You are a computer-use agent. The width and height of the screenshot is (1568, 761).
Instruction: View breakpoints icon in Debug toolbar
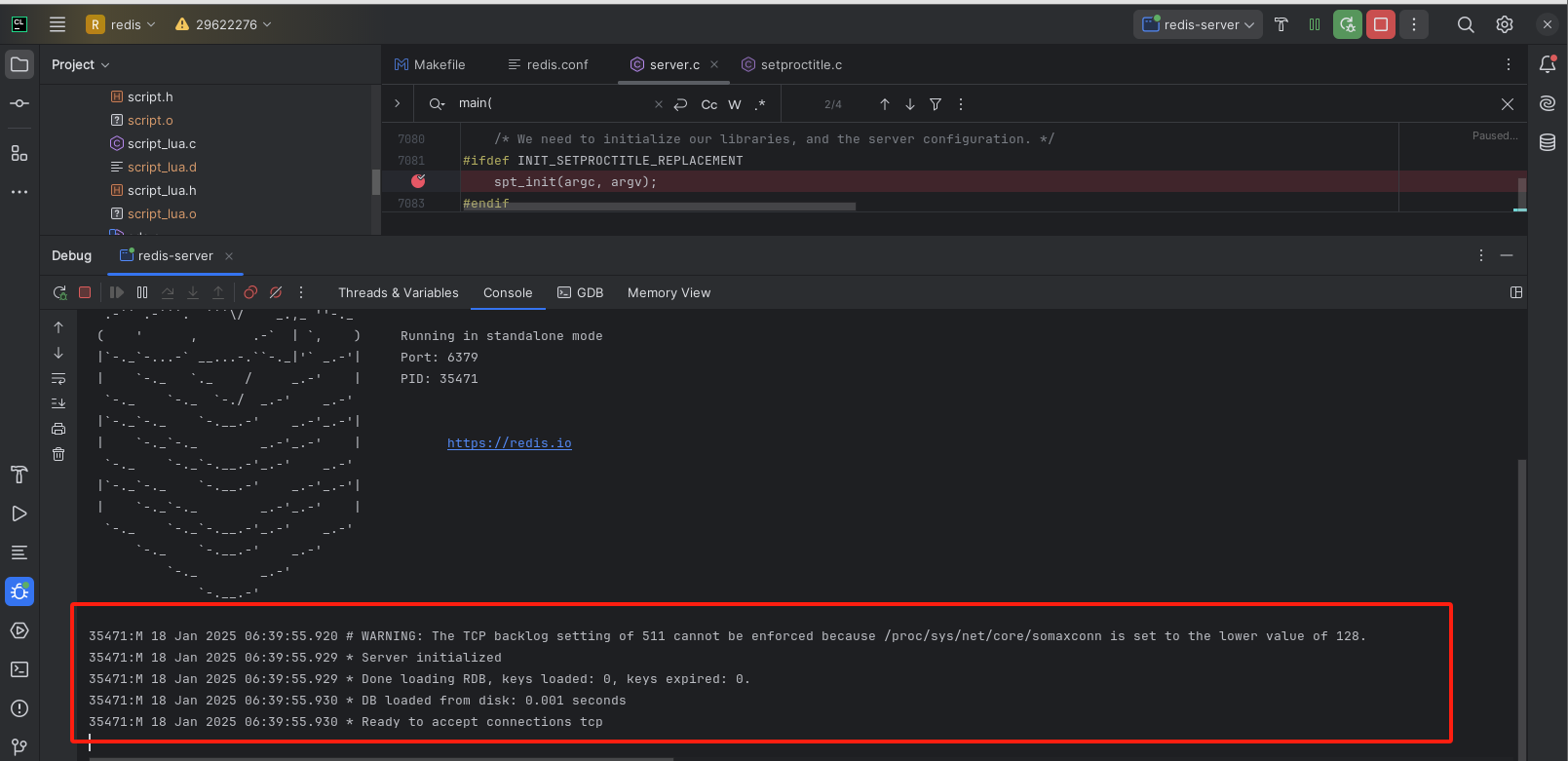(250, 292)
